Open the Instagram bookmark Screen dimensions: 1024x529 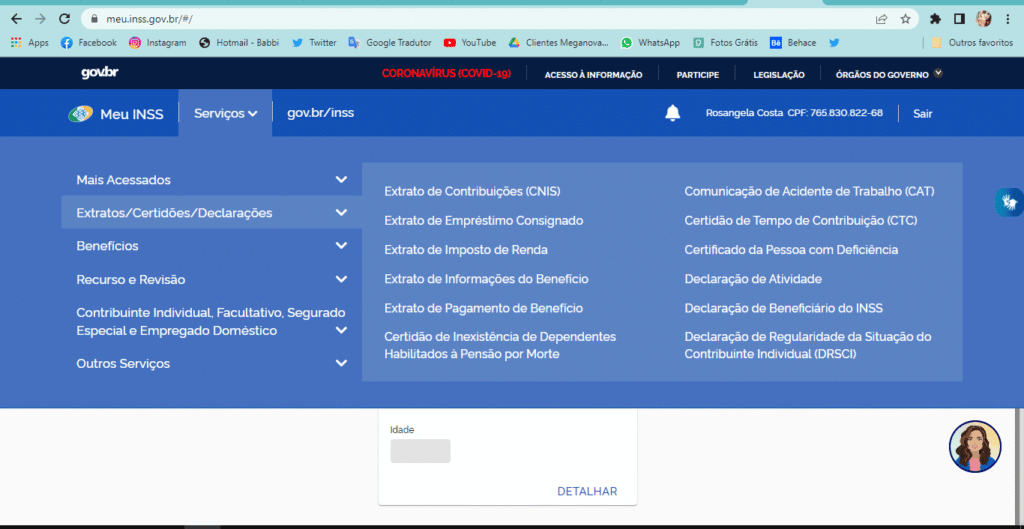tap(157, 42)
